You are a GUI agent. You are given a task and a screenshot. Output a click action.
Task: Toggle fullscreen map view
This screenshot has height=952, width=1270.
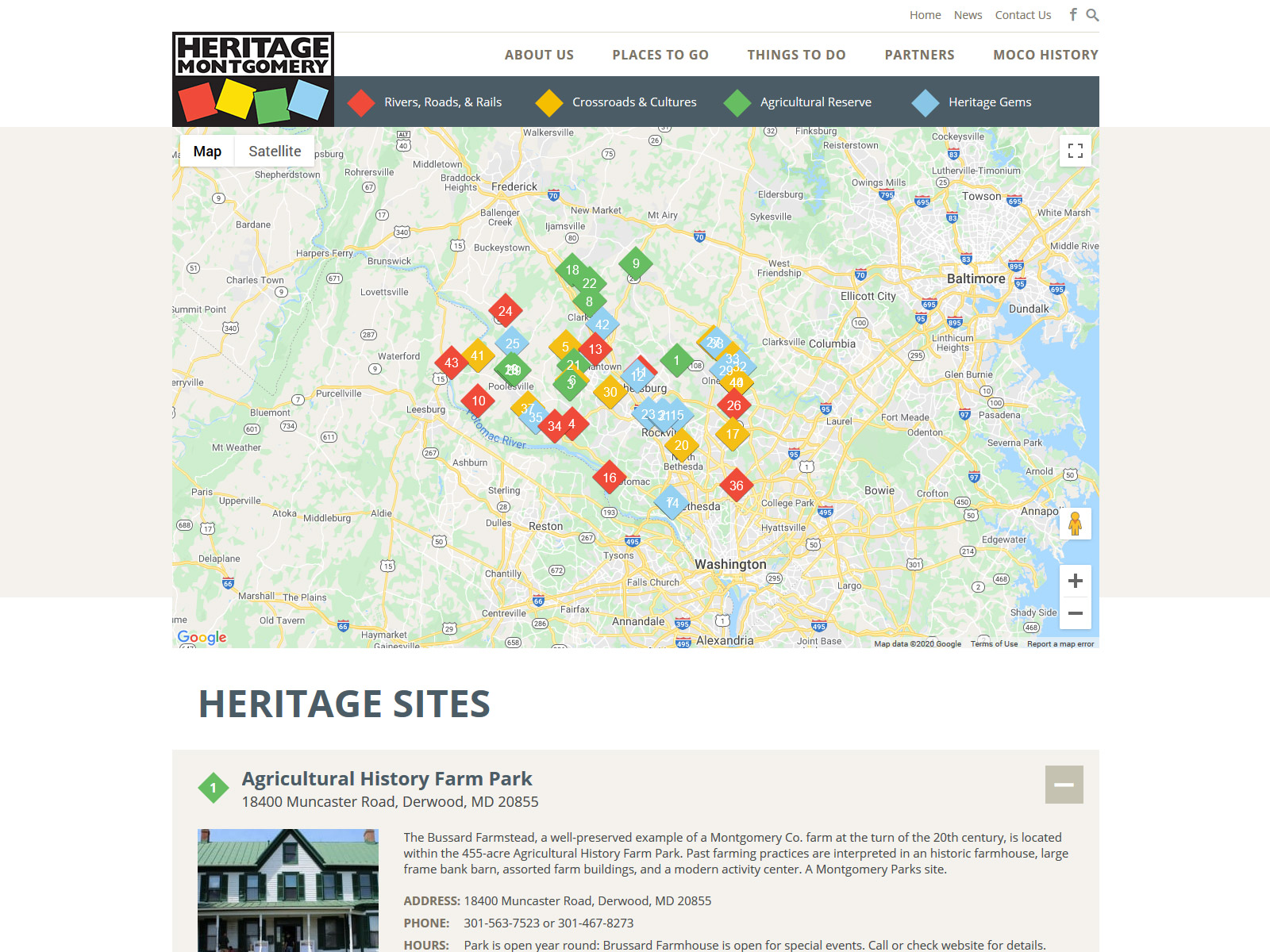tap(1076, 151)
